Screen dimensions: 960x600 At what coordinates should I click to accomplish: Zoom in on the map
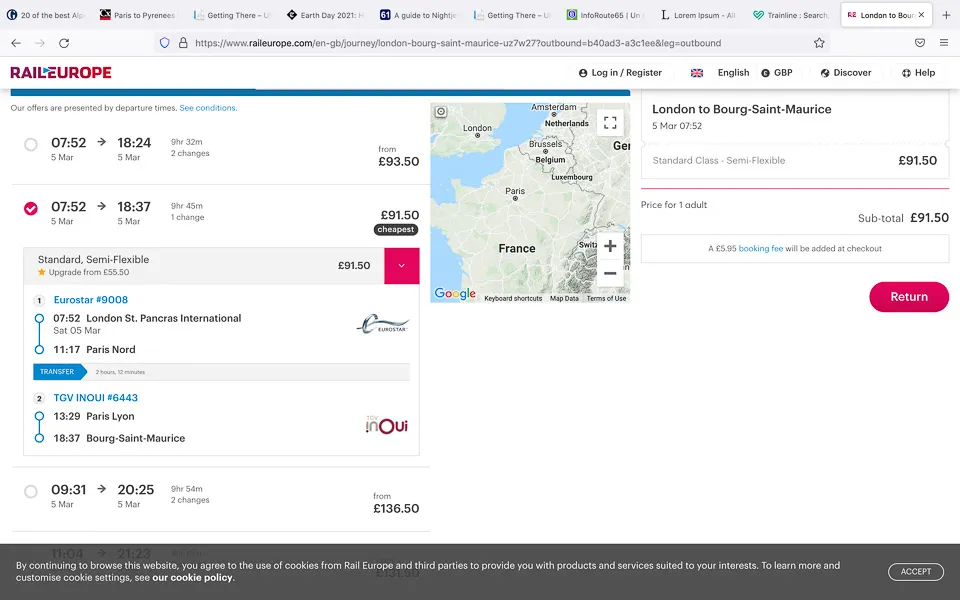[x=610, y=246]
